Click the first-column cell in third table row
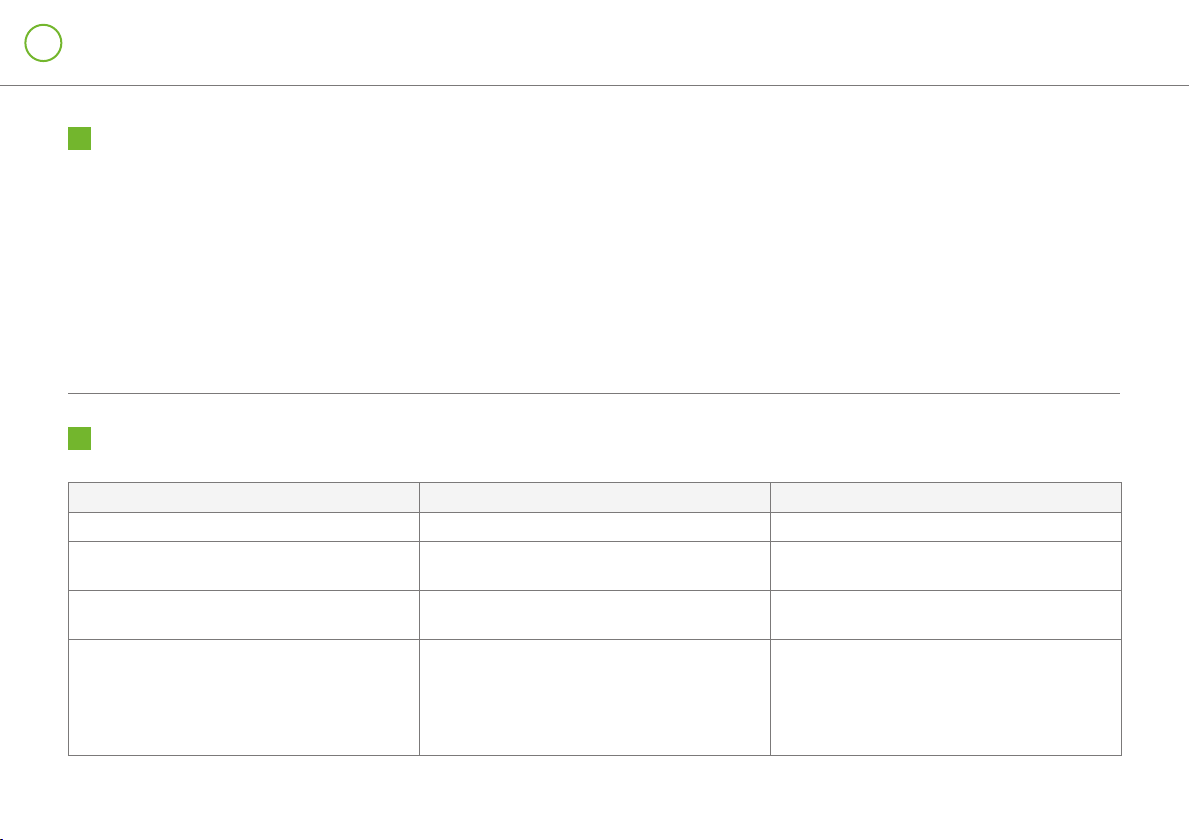Screen dimensions: 1192x840 pos(244,566)
